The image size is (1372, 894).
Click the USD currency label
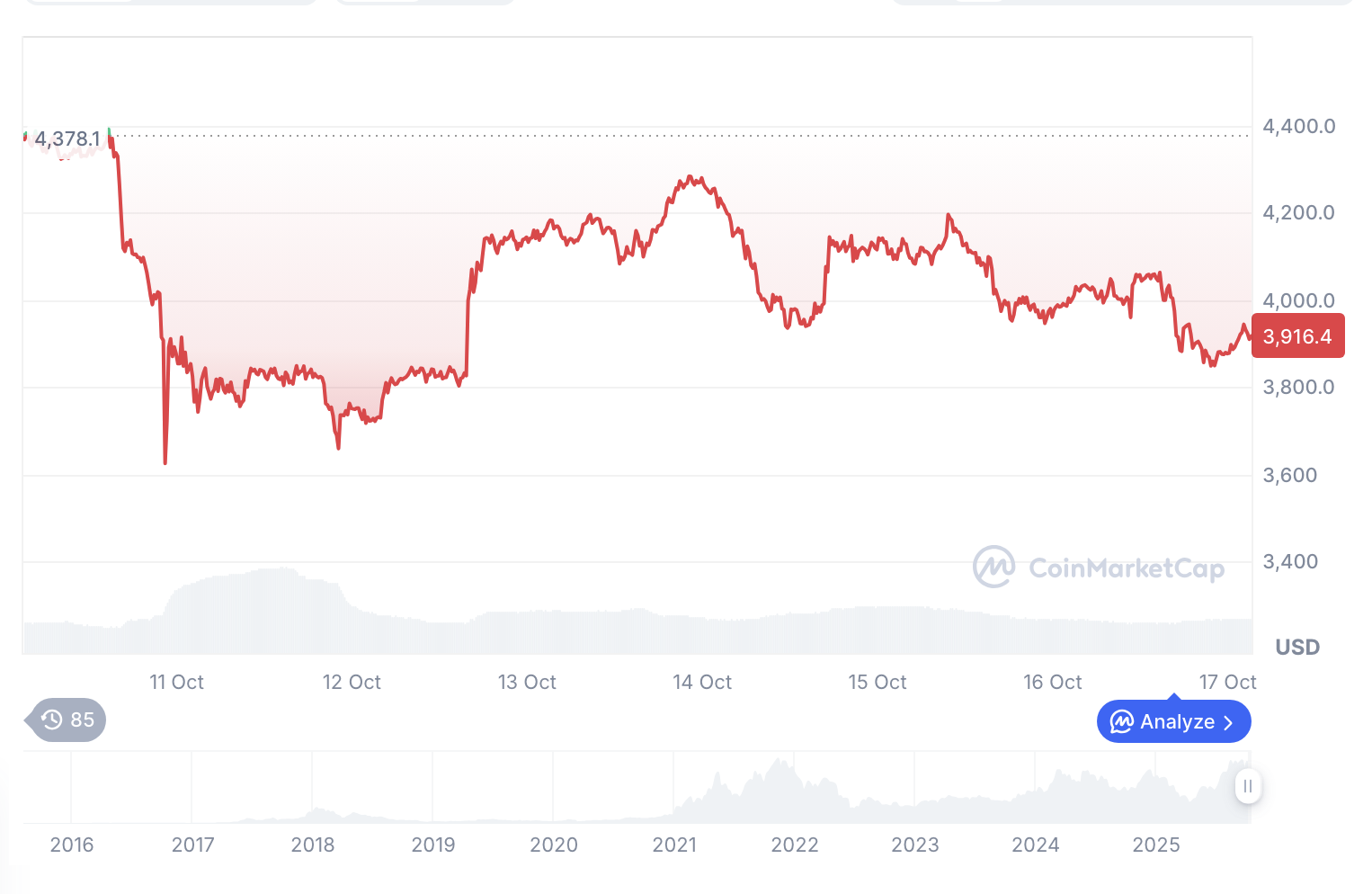pos(1297,648)
